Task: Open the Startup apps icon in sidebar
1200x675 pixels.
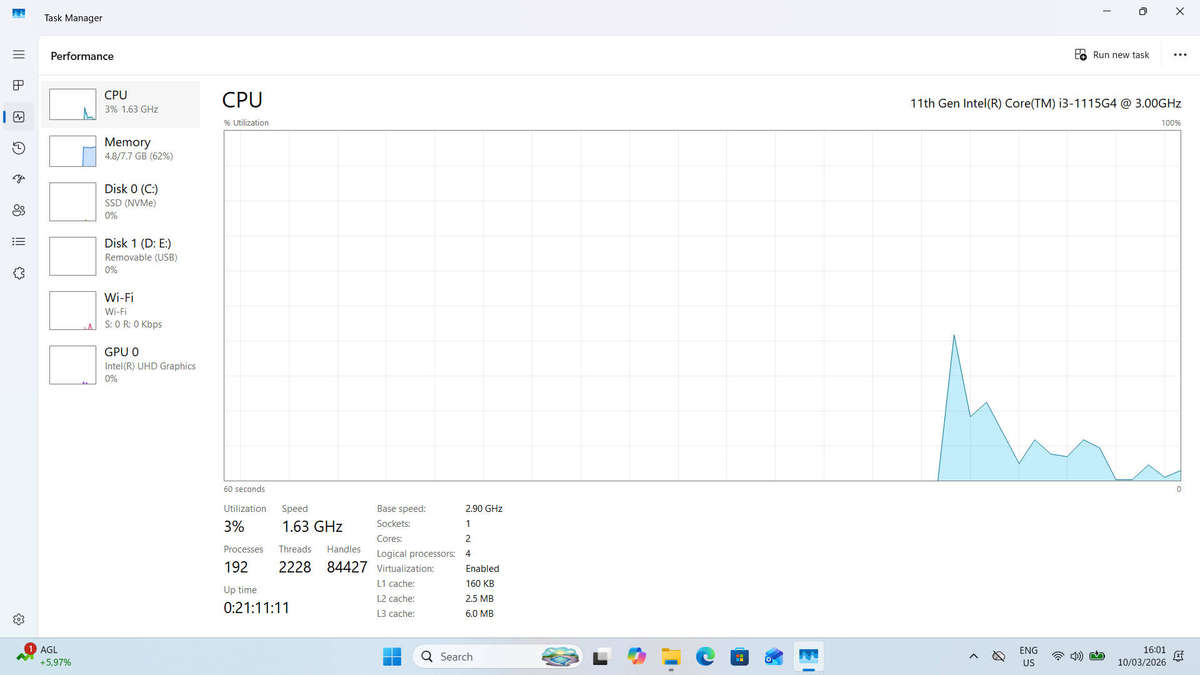Action: click(18, 179)
